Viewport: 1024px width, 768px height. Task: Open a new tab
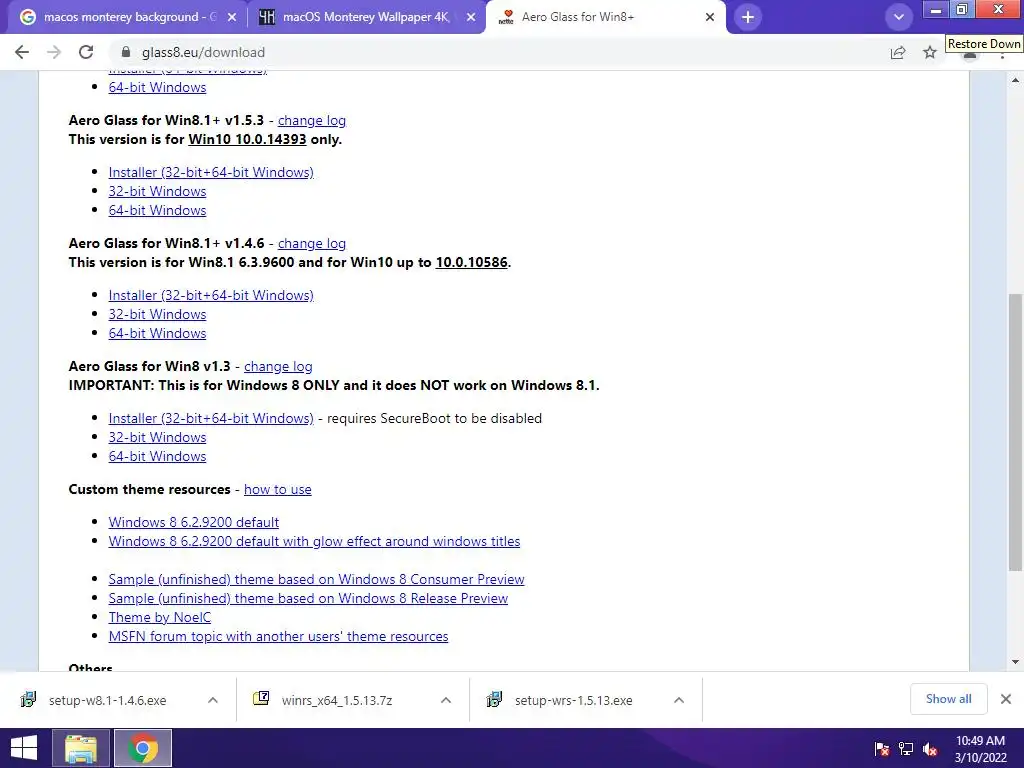coord(748,17)
